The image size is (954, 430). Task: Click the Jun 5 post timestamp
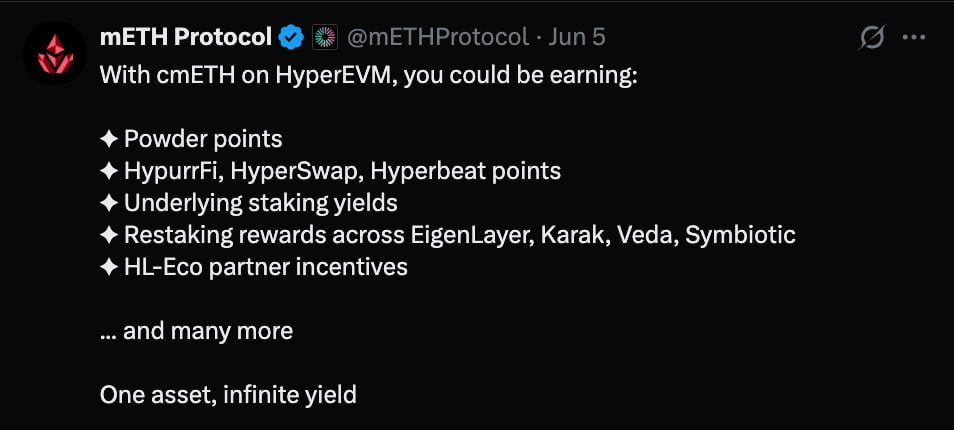(577, 38)
